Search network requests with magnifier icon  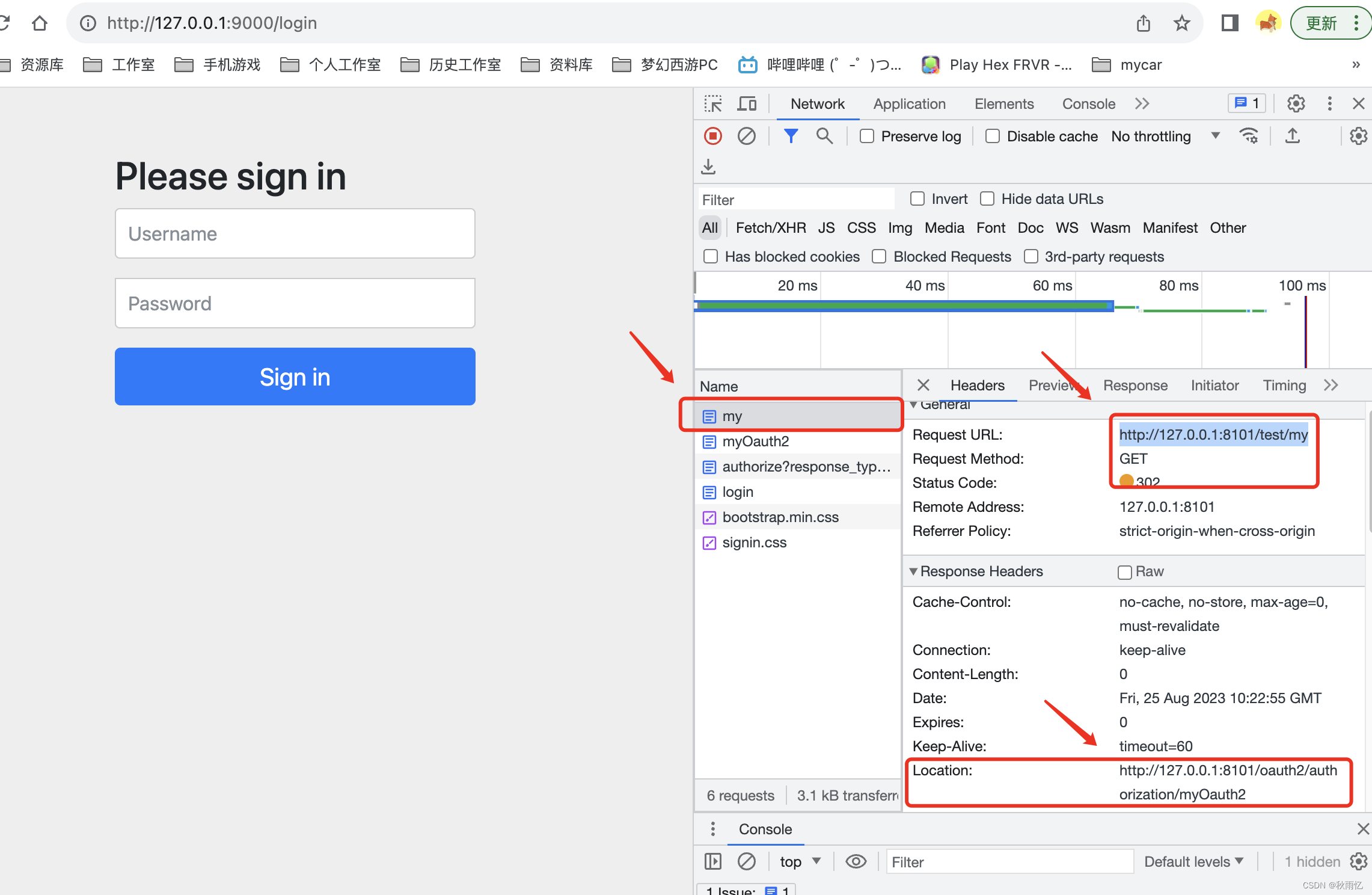coord(824,136)
